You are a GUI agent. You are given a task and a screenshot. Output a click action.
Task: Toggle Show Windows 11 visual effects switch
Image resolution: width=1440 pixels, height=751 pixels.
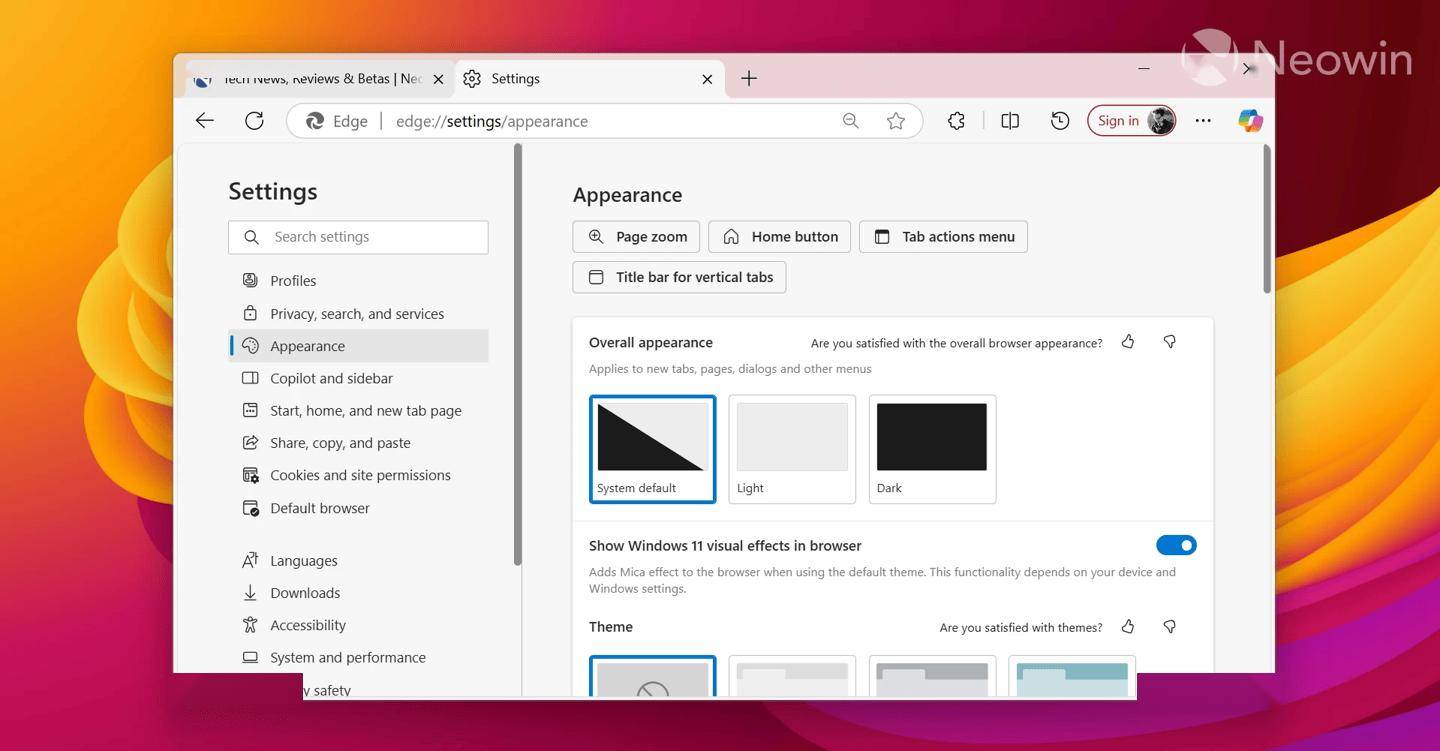pyautogui.click(x=1176, y=545)
